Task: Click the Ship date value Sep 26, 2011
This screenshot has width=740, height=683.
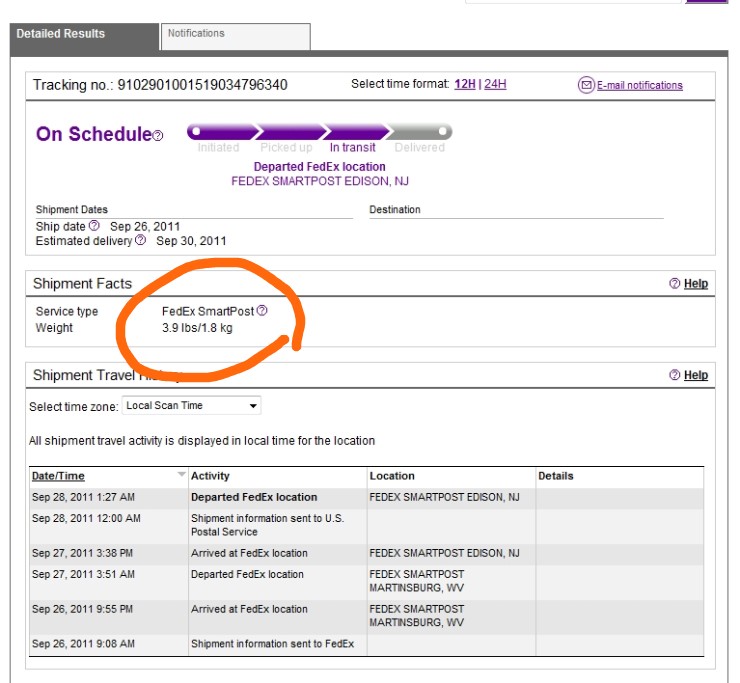Action: pos(145,227)
